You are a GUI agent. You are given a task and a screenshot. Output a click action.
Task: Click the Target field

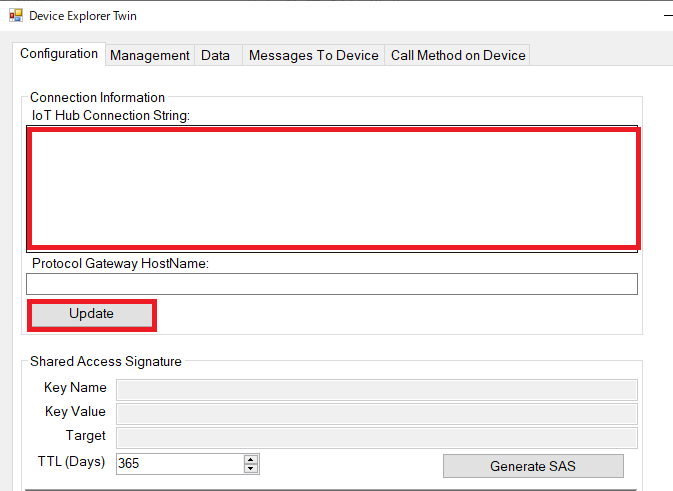[377, 438]
